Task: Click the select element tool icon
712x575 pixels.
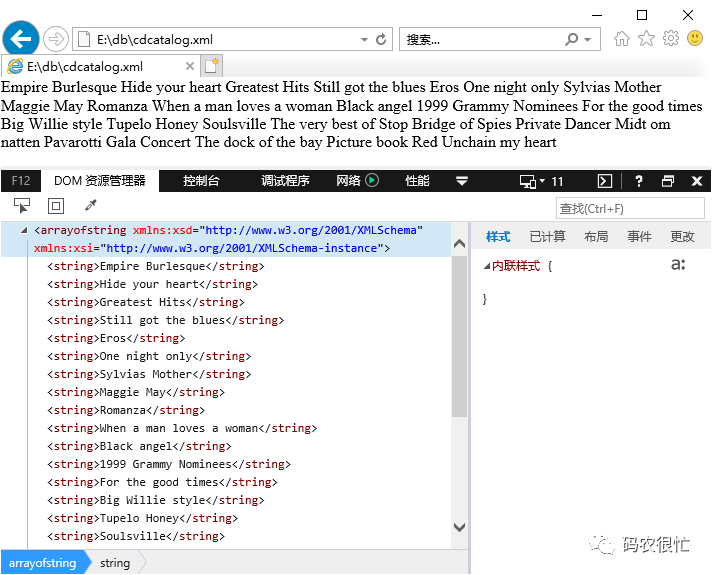Action: point(21,206)
